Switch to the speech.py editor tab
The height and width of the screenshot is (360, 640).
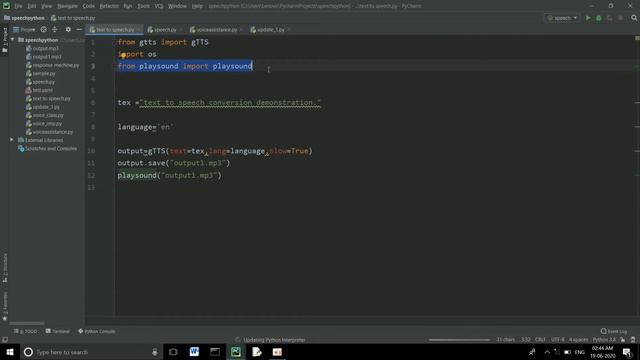(x=165, y=29)
